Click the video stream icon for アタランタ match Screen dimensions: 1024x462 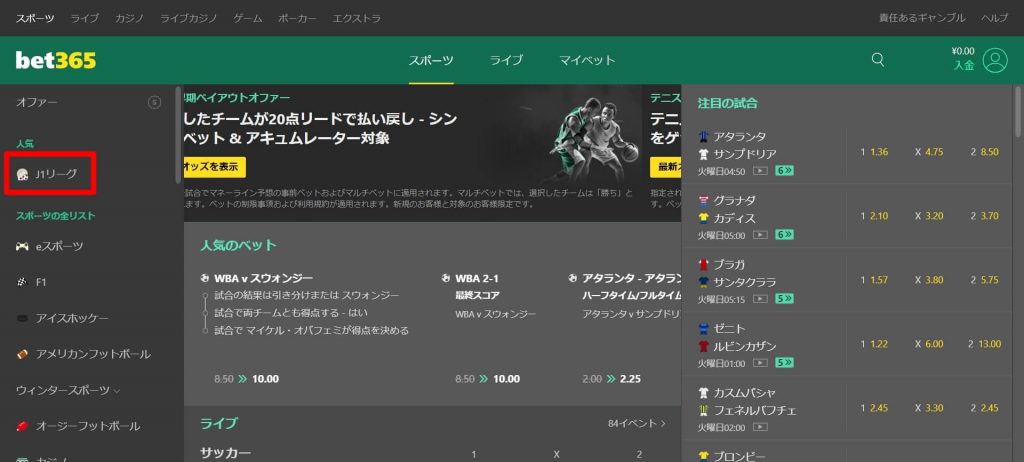tap(760, 171)
